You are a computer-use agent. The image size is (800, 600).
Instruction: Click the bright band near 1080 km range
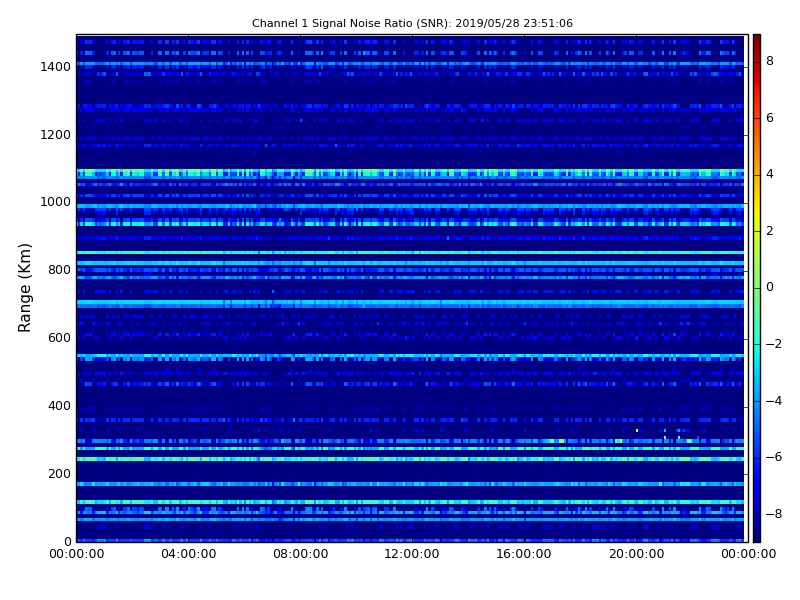[x=410, y=173]
